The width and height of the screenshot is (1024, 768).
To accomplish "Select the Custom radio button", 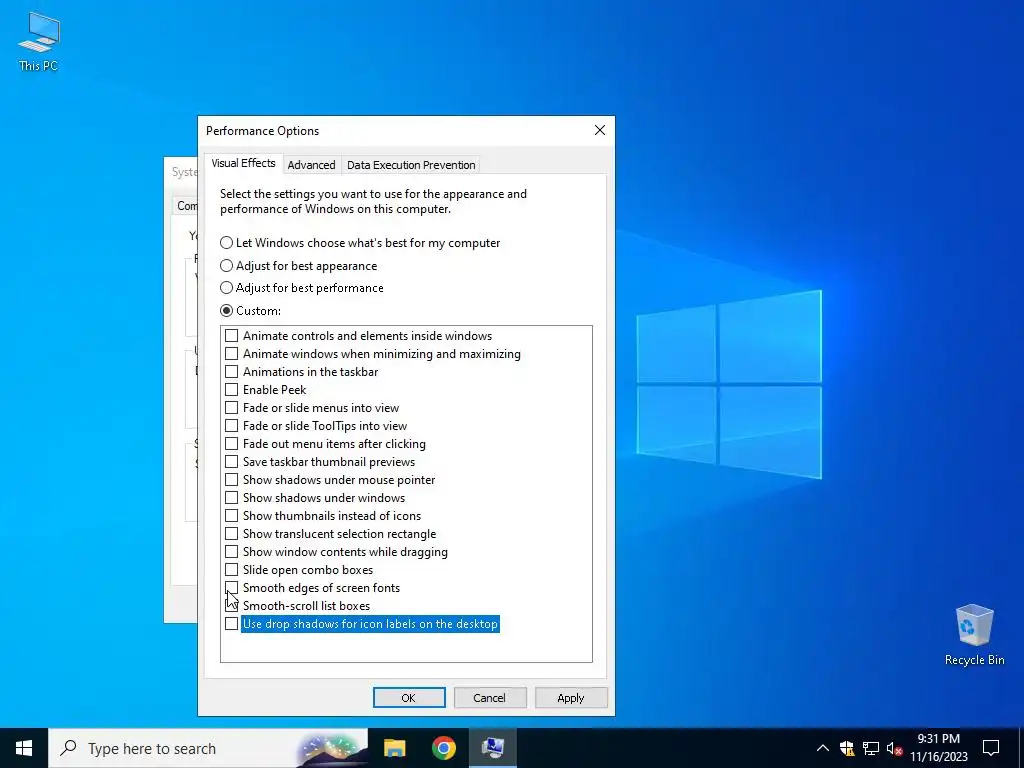I will 226,310.
